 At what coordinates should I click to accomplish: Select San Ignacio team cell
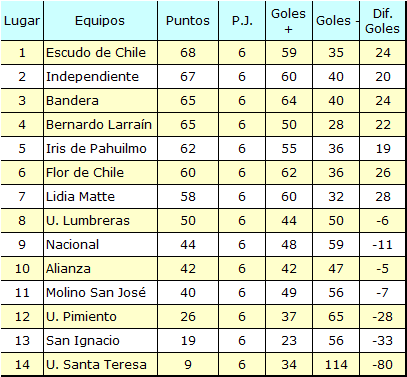pos(100,341)
